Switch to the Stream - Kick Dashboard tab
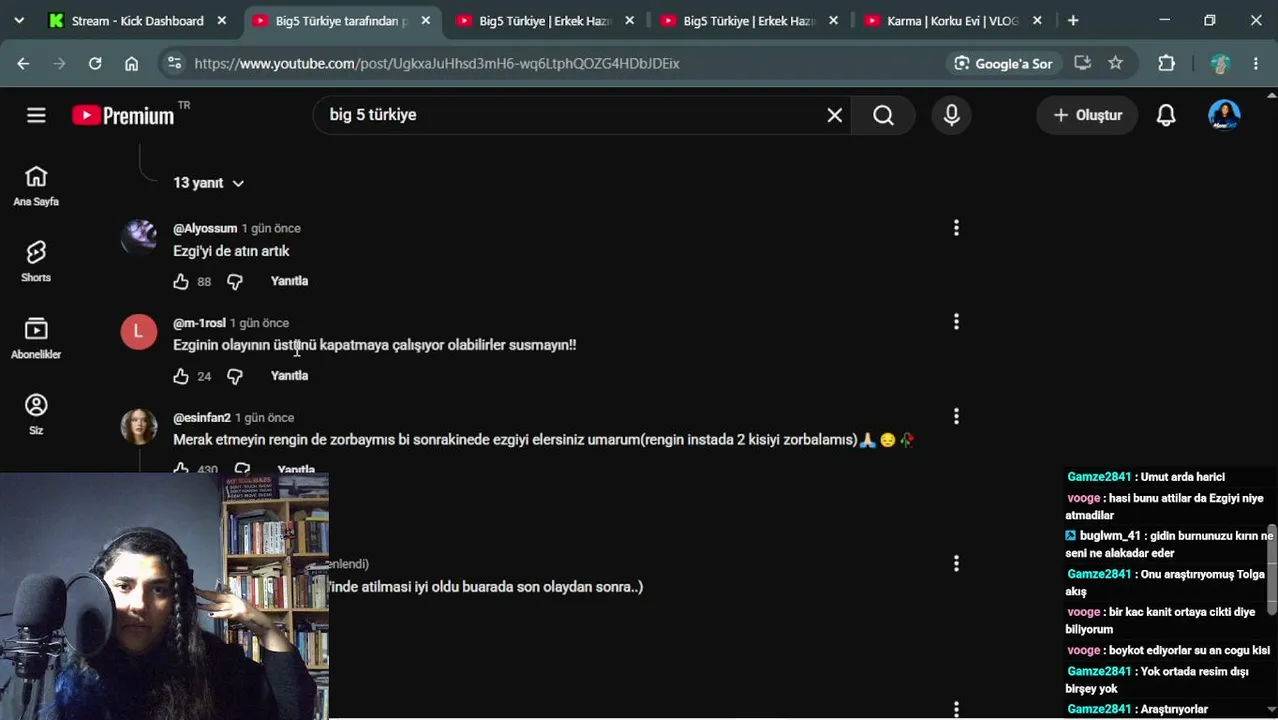The width and height of the screenshot is (1278, 720). pos(140,20)
